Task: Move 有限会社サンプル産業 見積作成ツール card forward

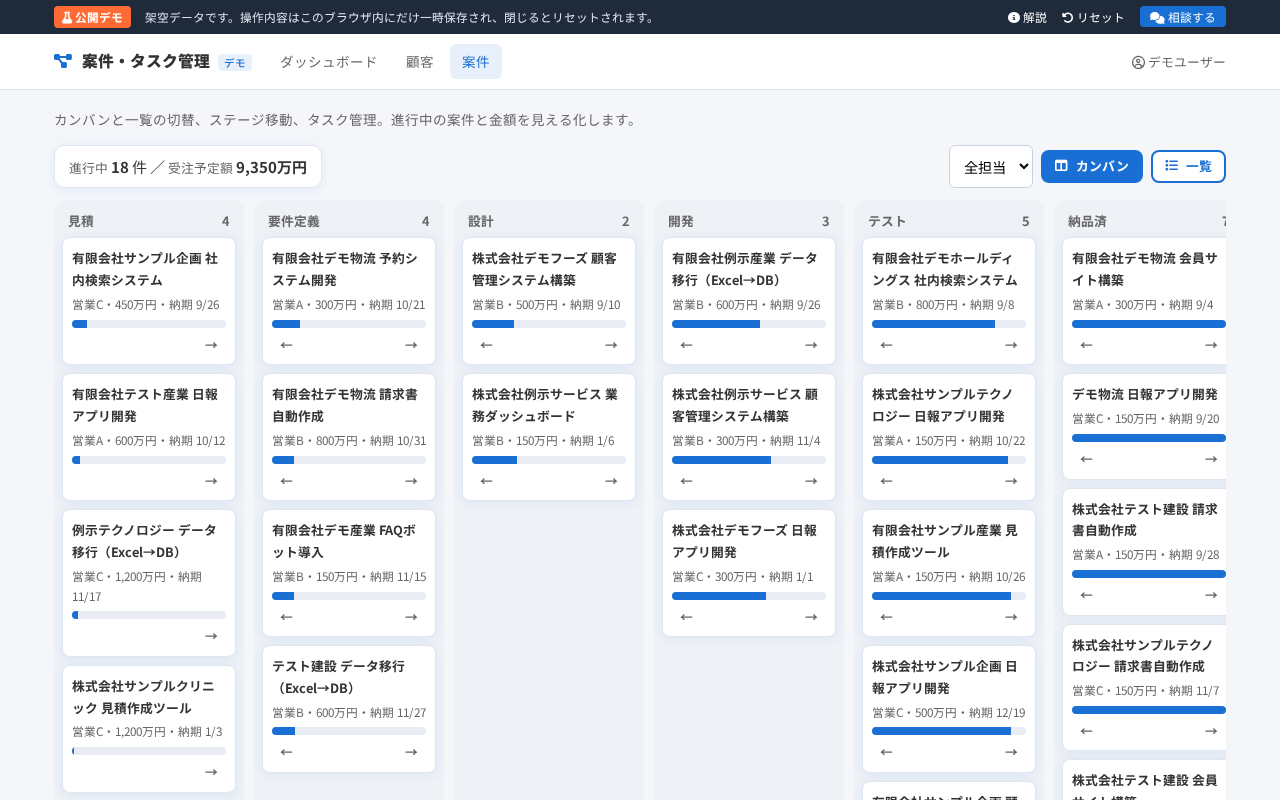Action: click(1011, 617)
